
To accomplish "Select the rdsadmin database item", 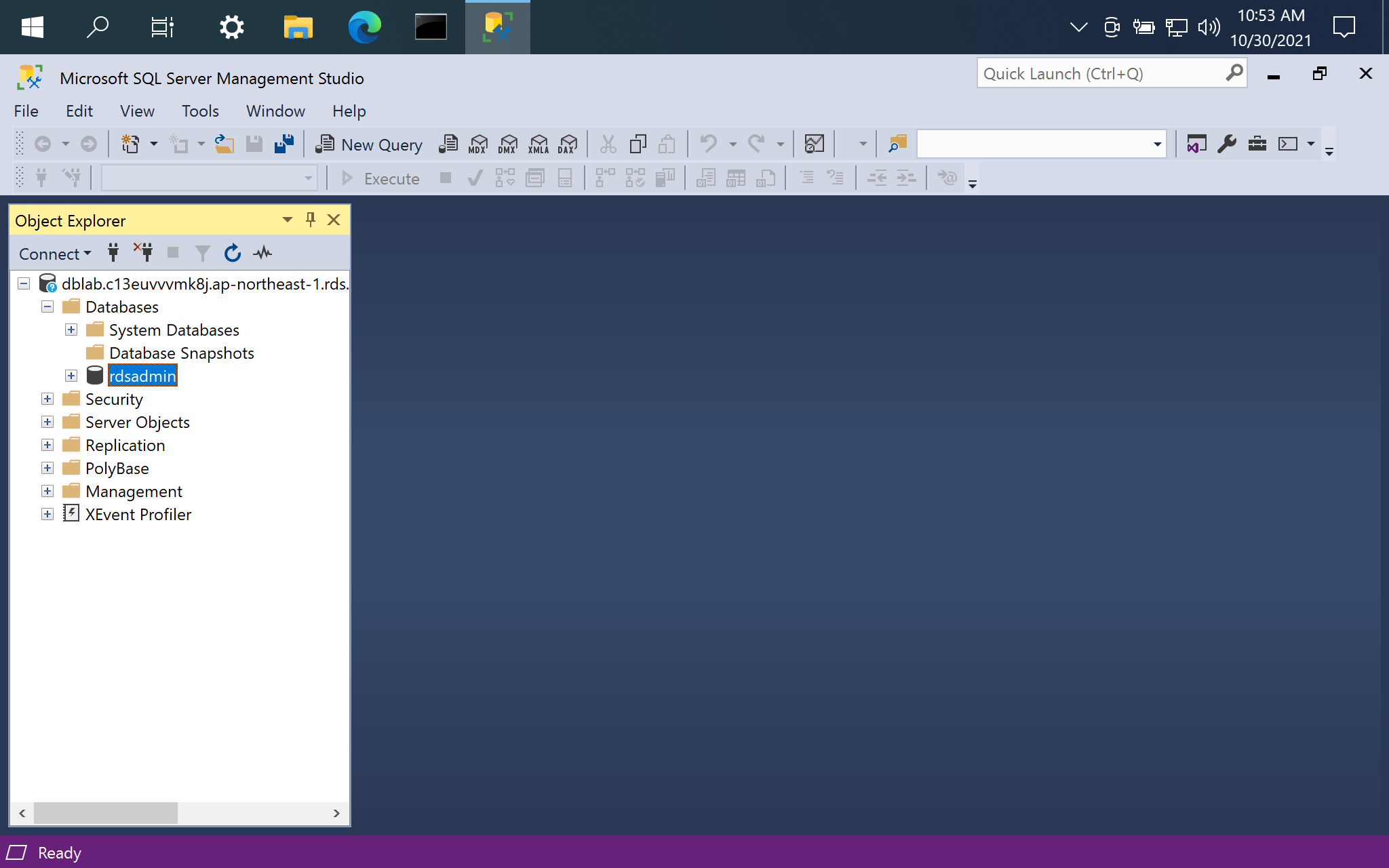I will click(142, 375).
